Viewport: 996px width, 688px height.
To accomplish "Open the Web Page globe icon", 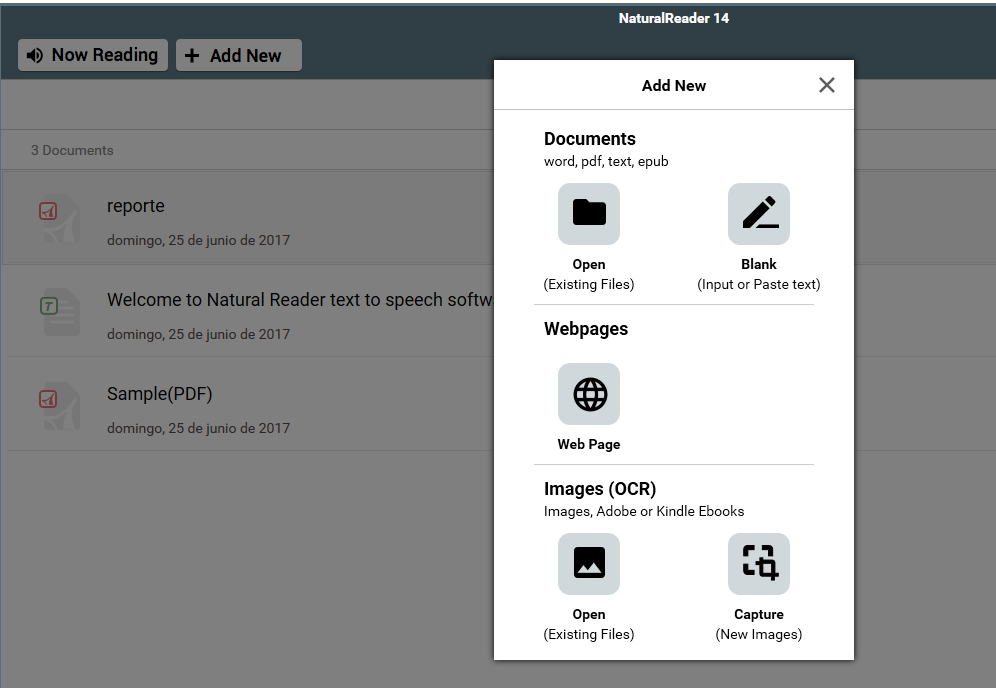I will (589, 394).
